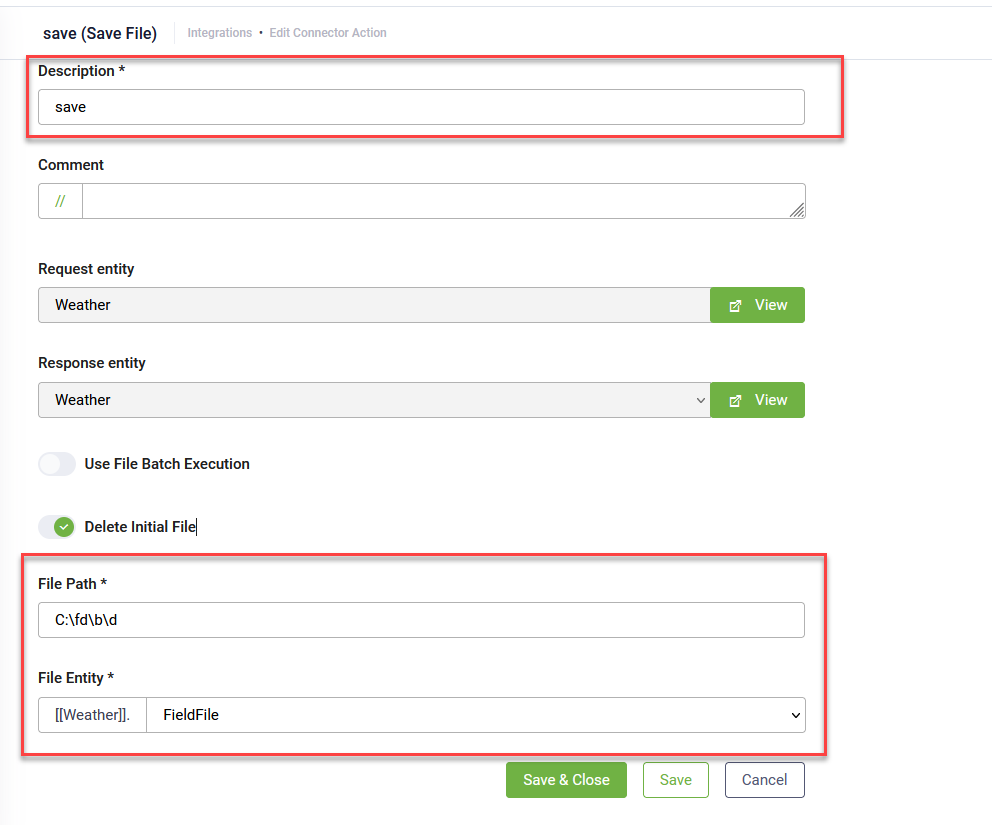The height and width of the screenshot is (825, 992).
Task: Click the green checkmark on Delete Initial File
Action: pyautogui.click(x=64, y=526)
